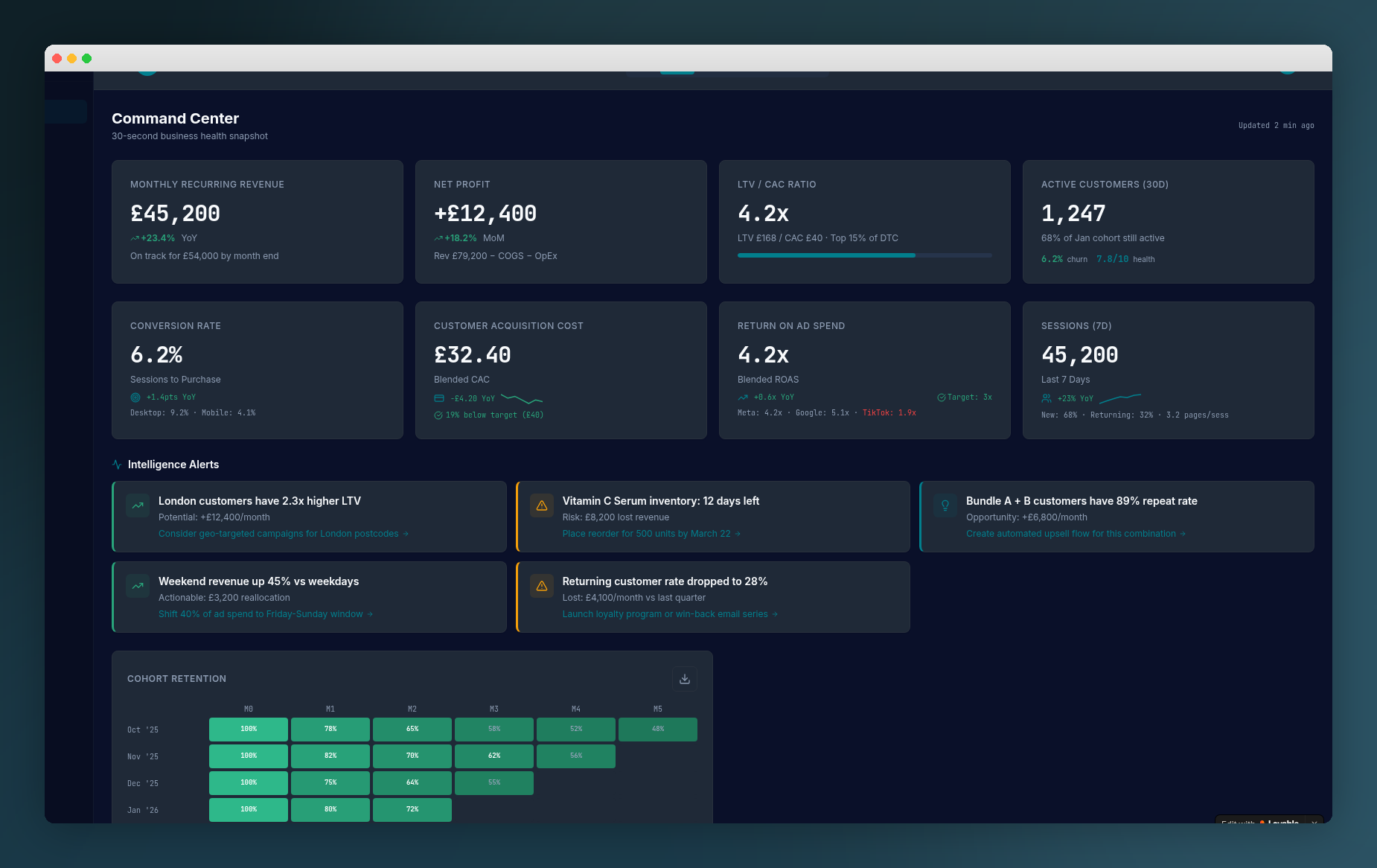
Task: Click the Returning customer rate warning icon
Action: pos(542,586)
